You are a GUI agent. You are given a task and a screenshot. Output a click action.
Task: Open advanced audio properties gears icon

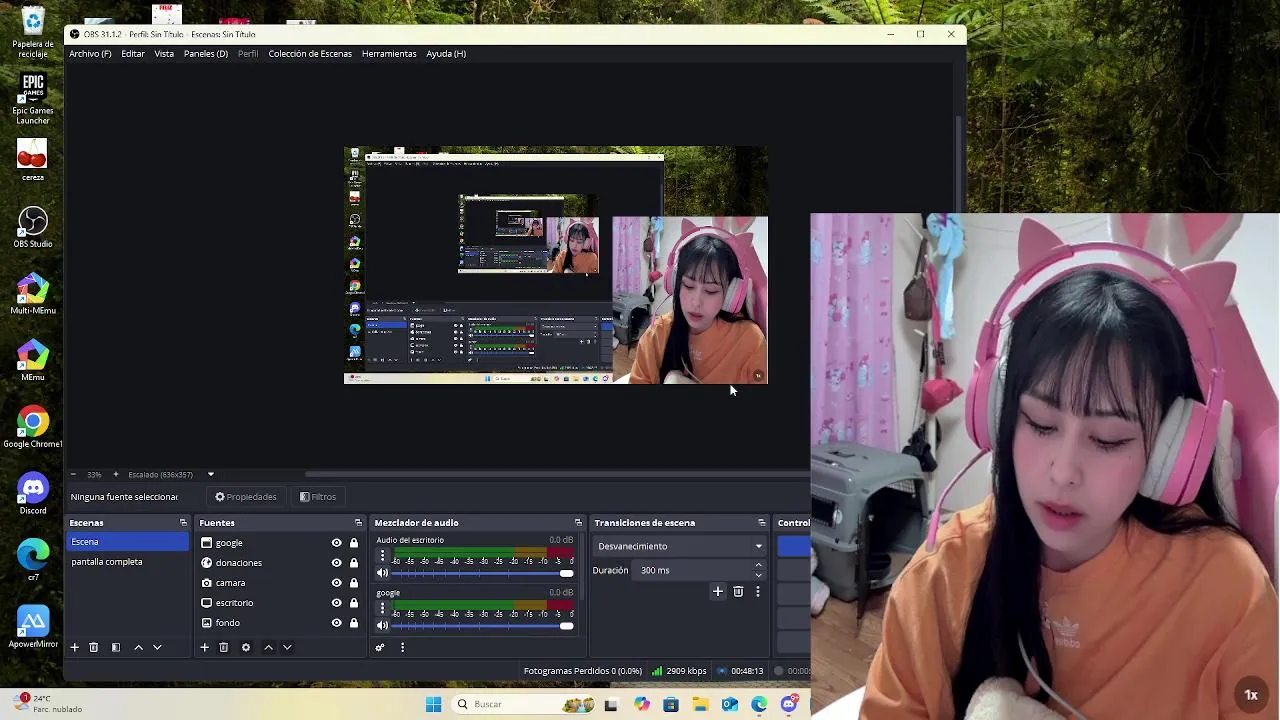(380, 647)
